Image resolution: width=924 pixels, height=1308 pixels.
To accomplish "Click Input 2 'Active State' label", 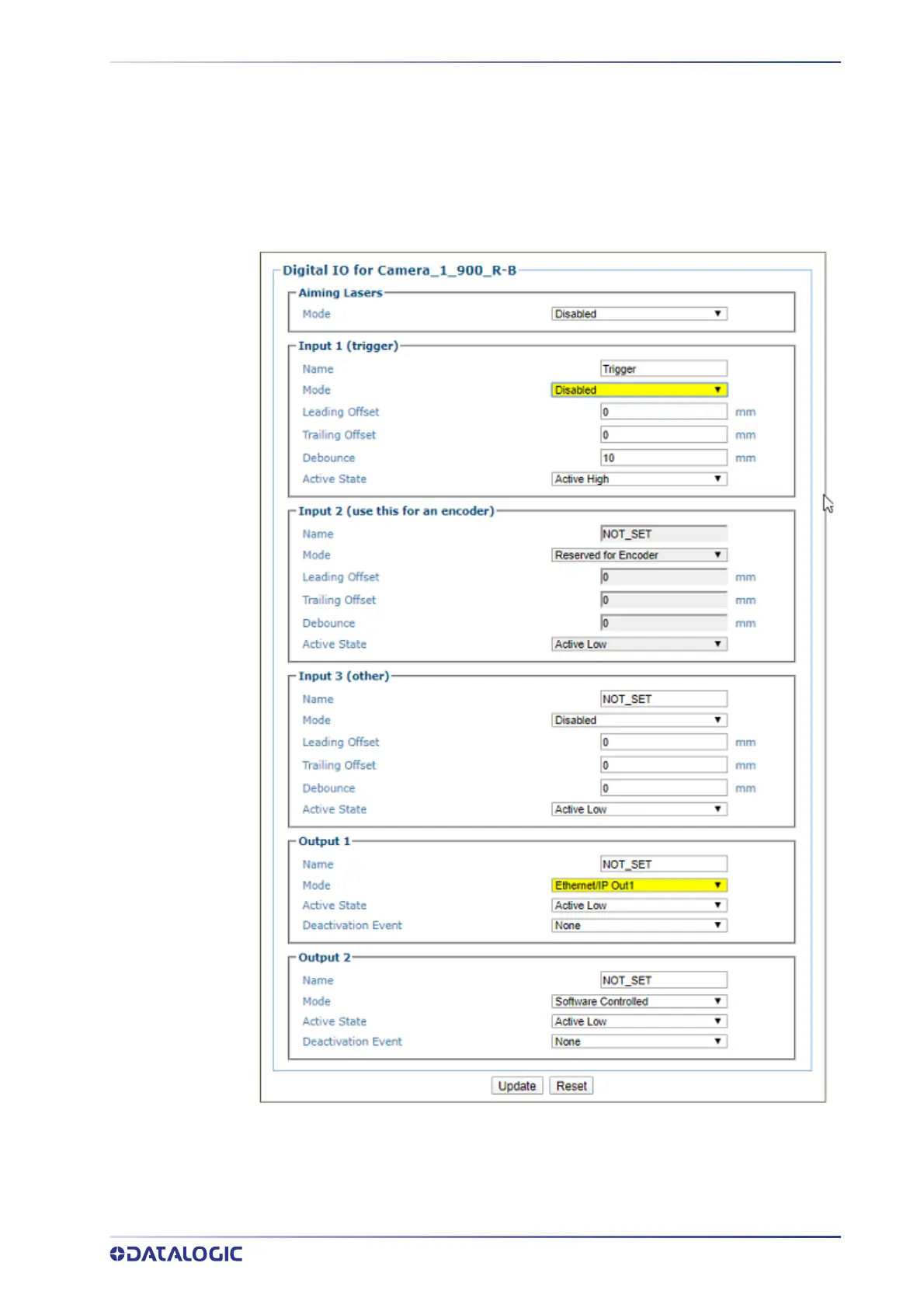I will (x=335, y=645).
